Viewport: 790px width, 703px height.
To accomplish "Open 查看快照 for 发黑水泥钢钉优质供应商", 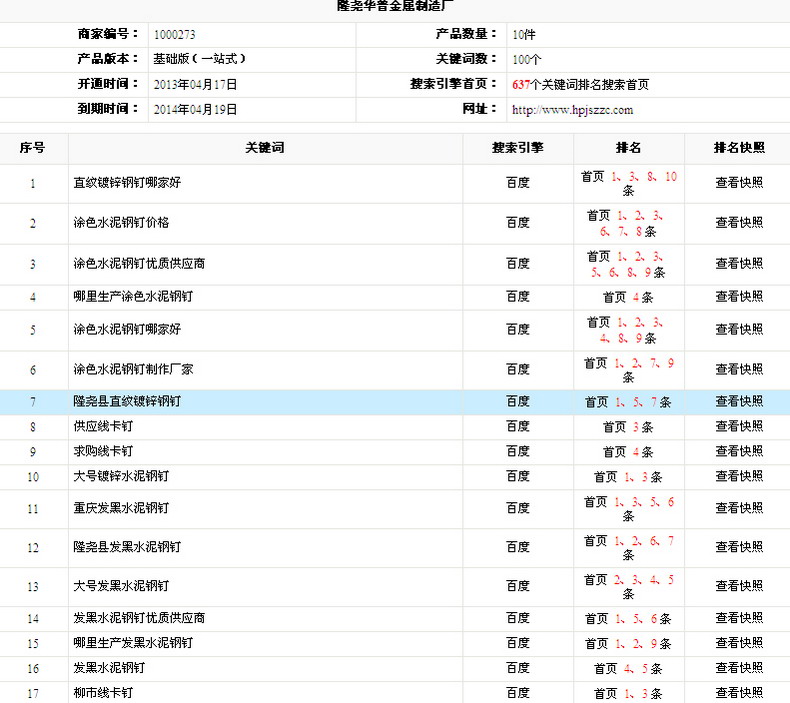I will pos(739,618).
